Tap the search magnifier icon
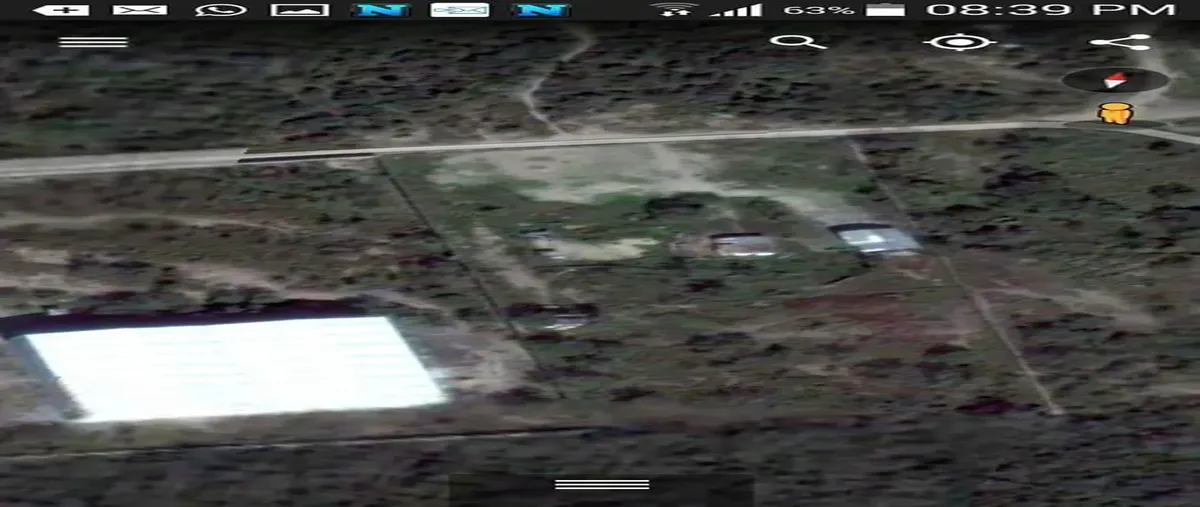Viewport: 1200px width, 507px height. 797,42
